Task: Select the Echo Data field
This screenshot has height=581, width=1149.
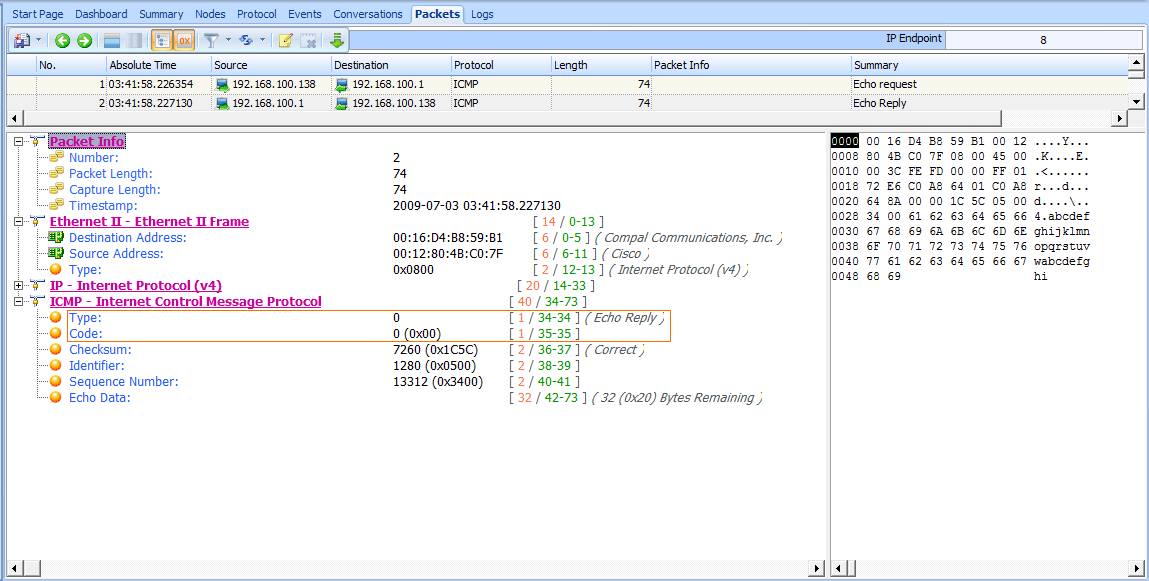Action: [x=100, y=398]
